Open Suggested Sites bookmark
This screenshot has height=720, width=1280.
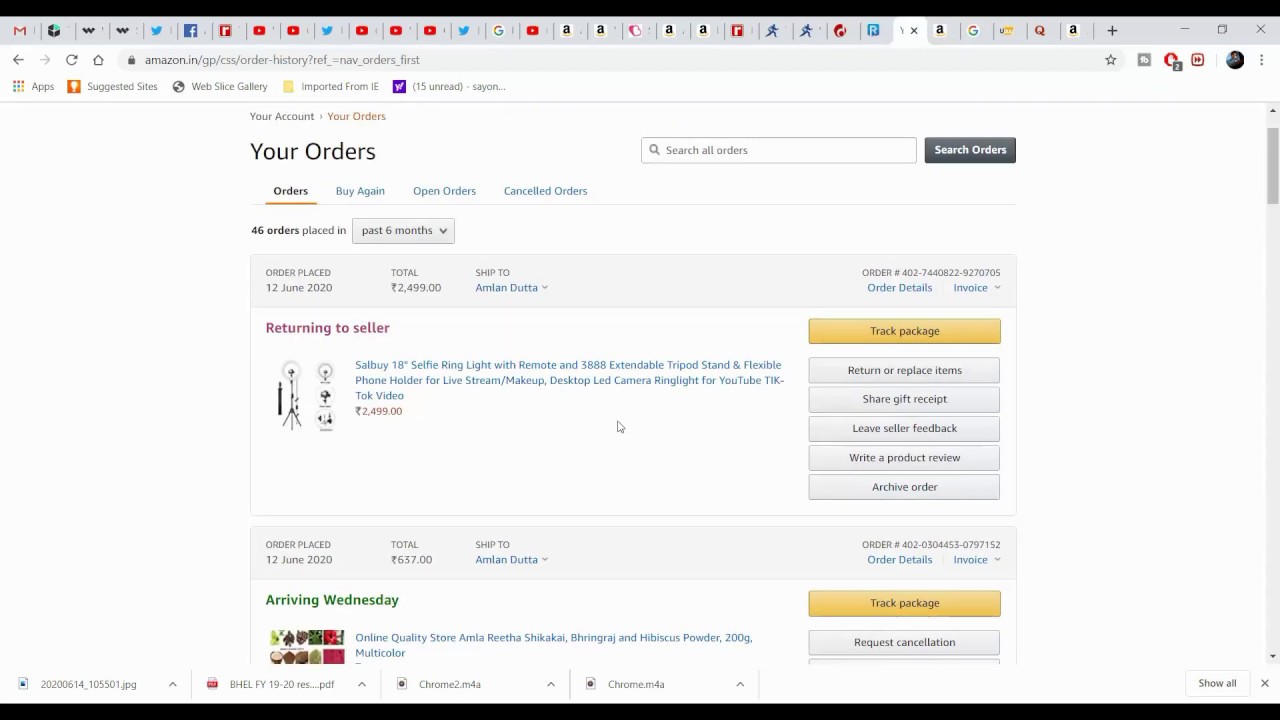[x=112, y=87]
